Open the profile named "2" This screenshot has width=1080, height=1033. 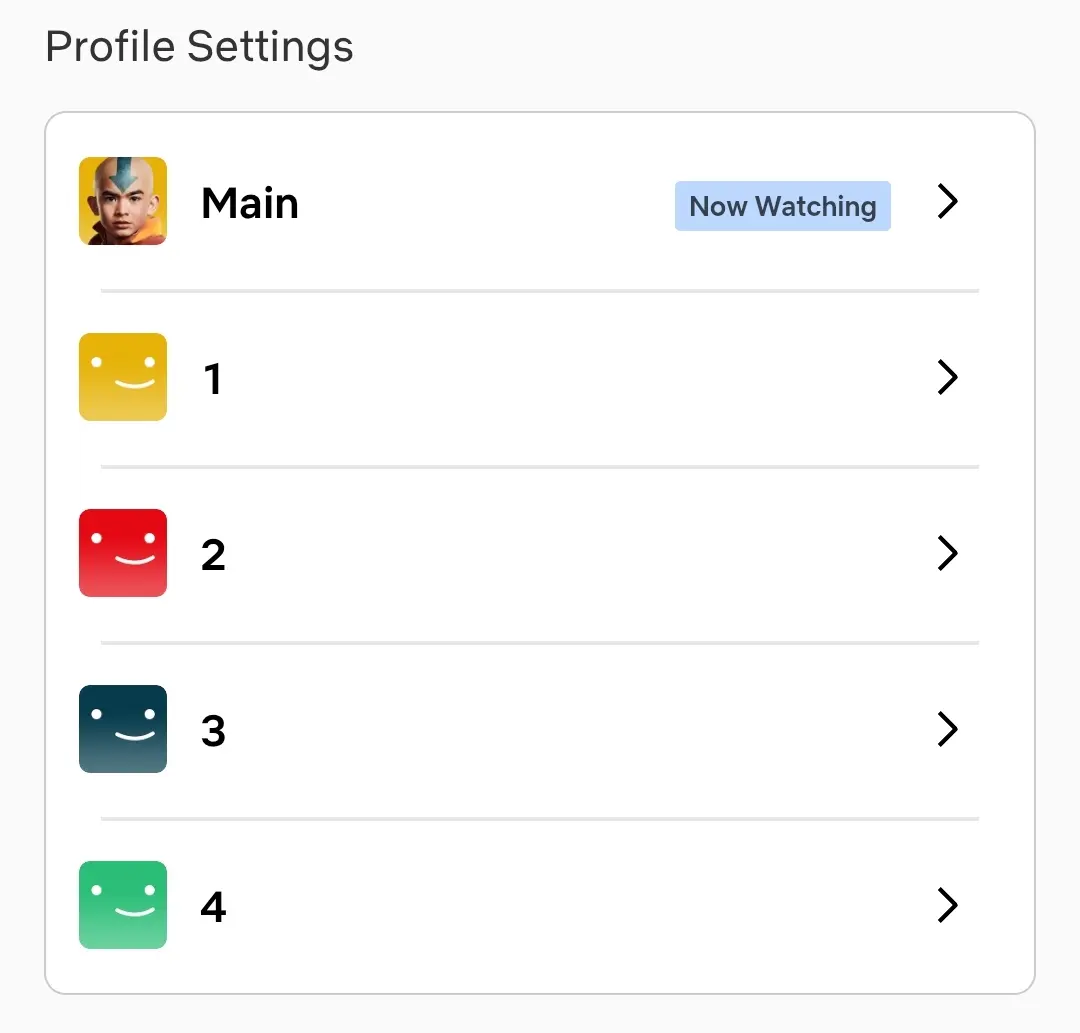tap(213, 555)
